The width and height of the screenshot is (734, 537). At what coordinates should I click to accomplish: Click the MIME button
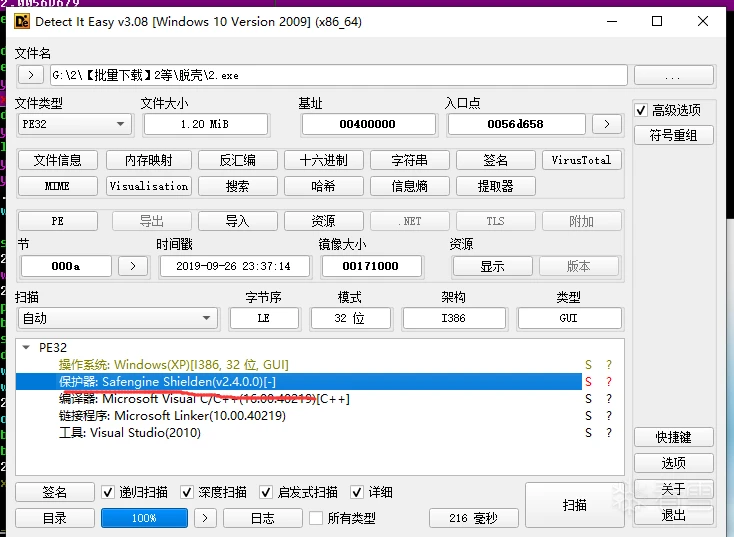tap(58, 186)
